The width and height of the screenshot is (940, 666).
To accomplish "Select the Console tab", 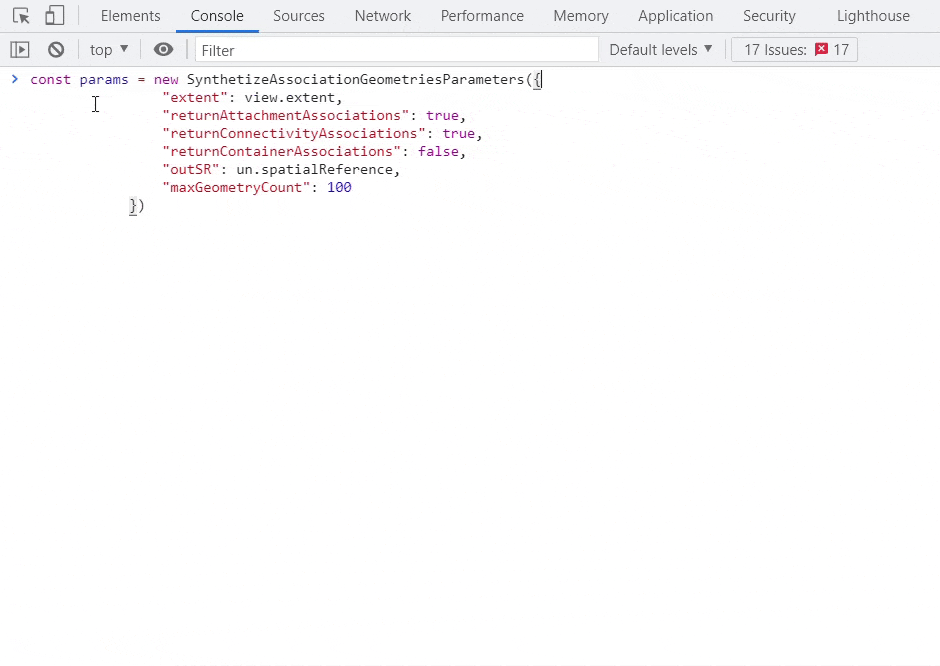I will [217, 16].
